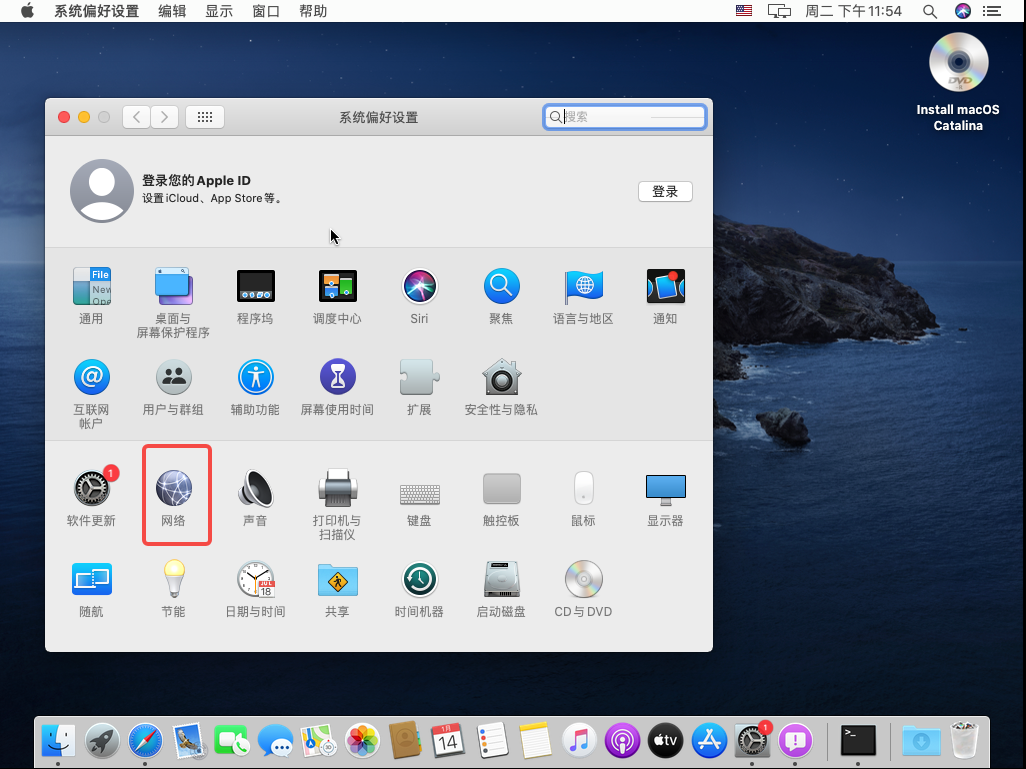Open CD 与 DVD preferences
1026x769 pixels.
click(x=583, y=588)
